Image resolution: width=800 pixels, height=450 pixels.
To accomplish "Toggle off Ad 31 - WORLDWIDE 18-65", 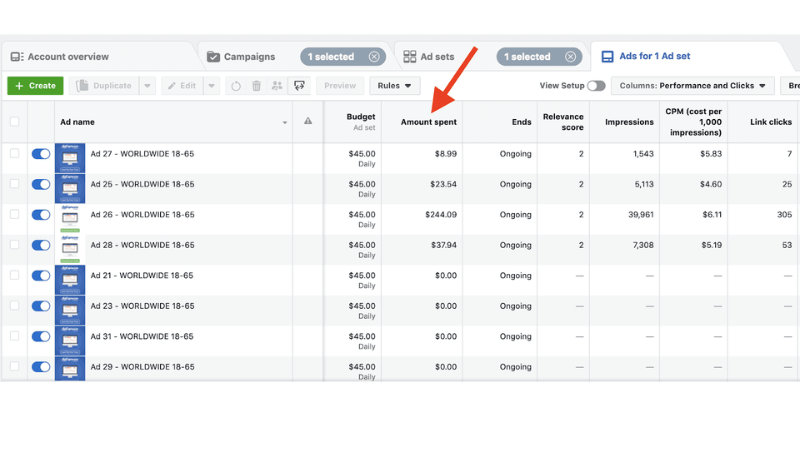I will click(x=41, y=337).
